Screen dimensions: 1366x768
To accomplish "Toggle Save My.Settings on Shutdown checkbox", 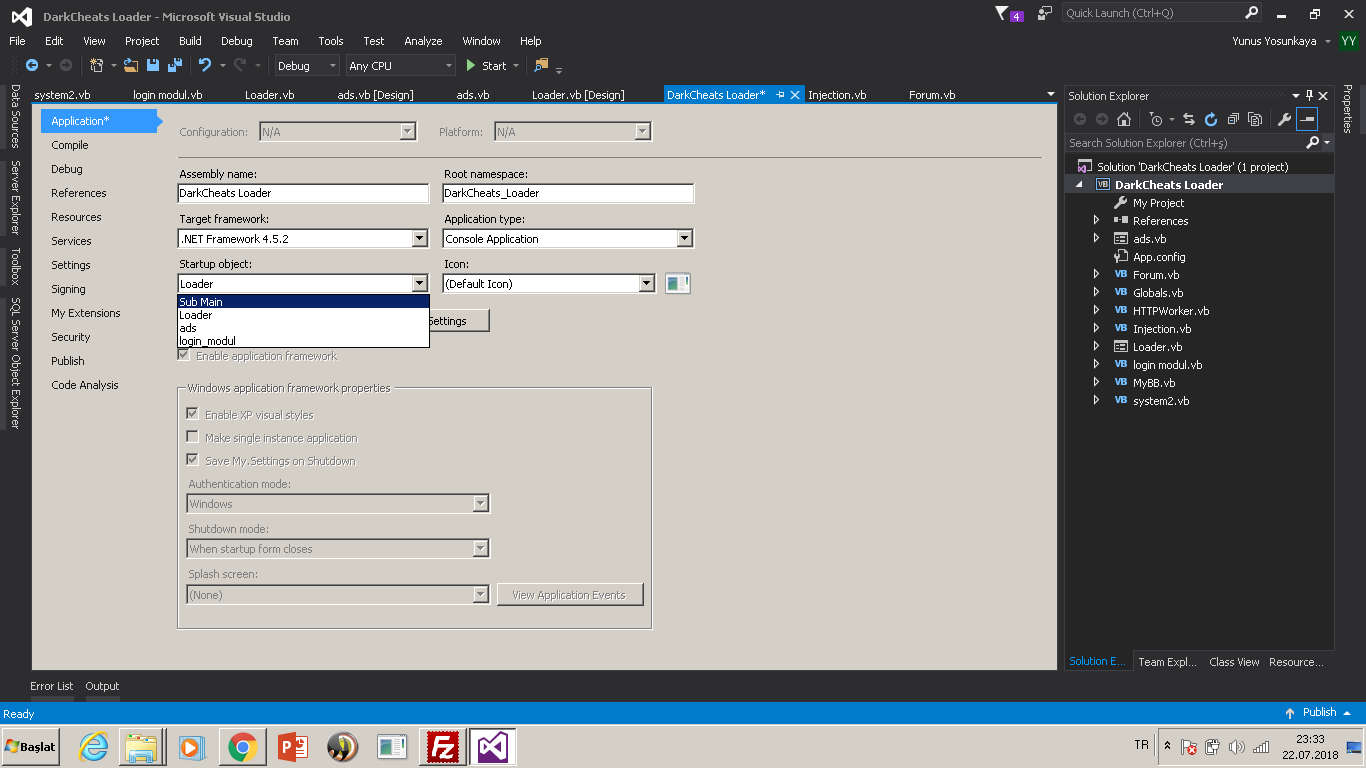I will point(192,460).
